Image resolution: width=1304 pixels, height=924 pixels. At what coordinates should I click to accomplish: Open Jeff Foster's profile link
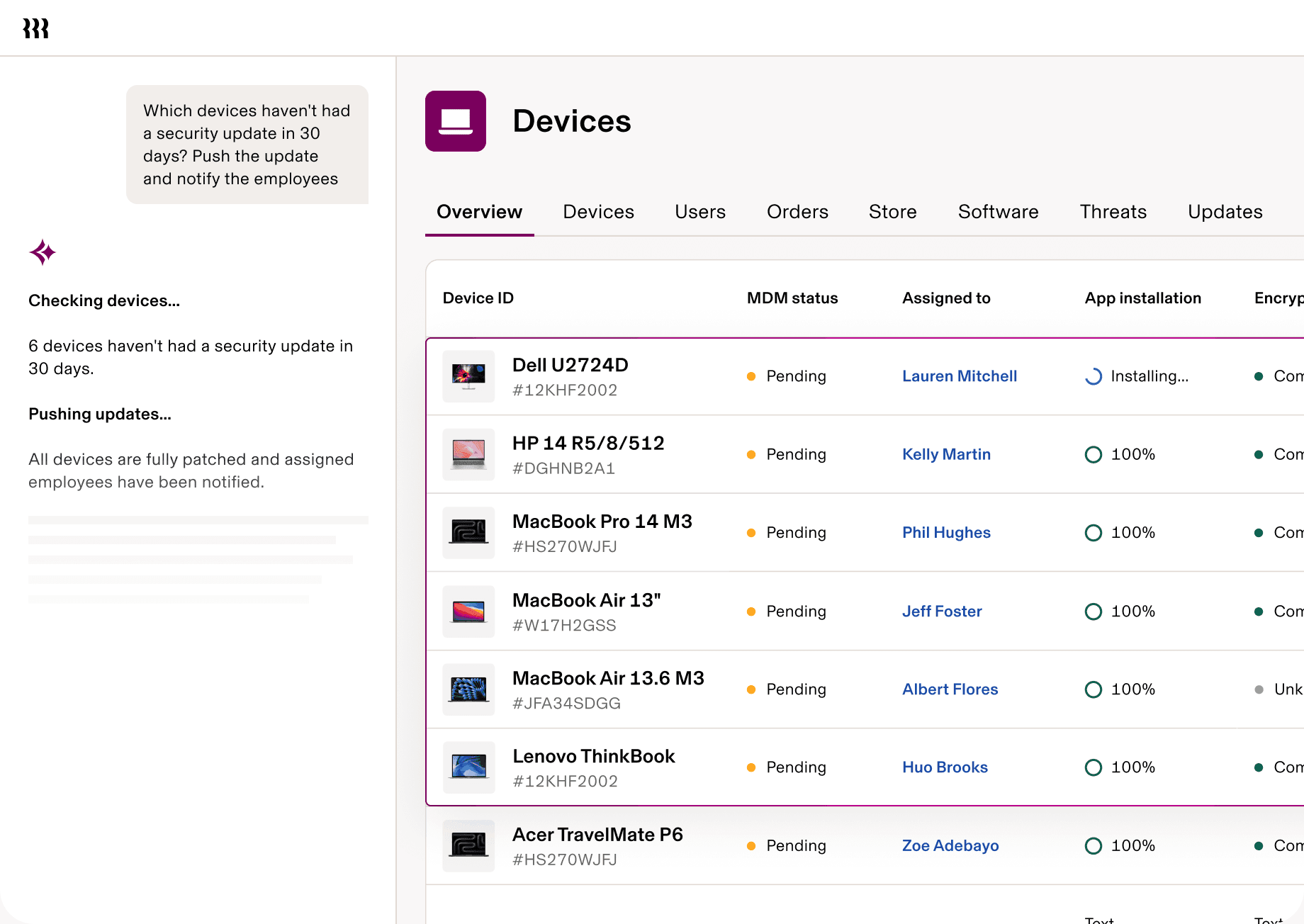point(943,612)
